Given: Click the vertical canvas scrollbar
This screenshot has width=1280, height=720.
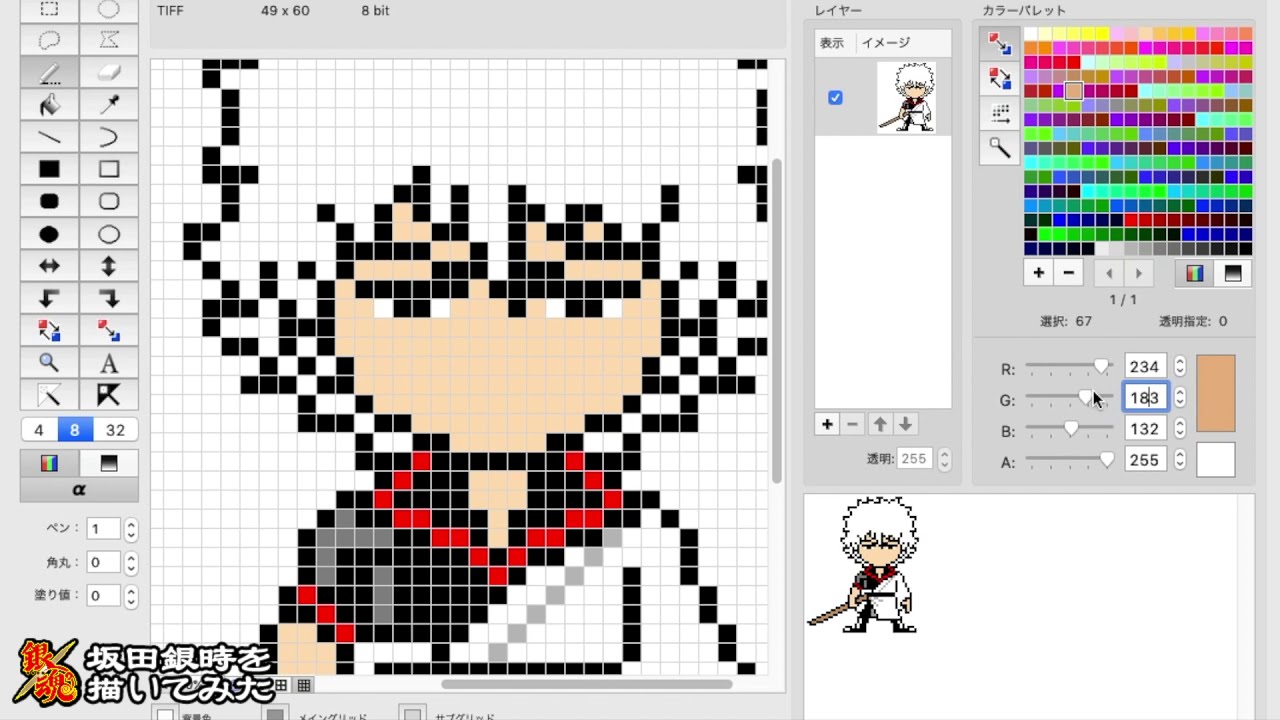Looking at the screenshot, I should pyautogui.click(x=776, y=320).
